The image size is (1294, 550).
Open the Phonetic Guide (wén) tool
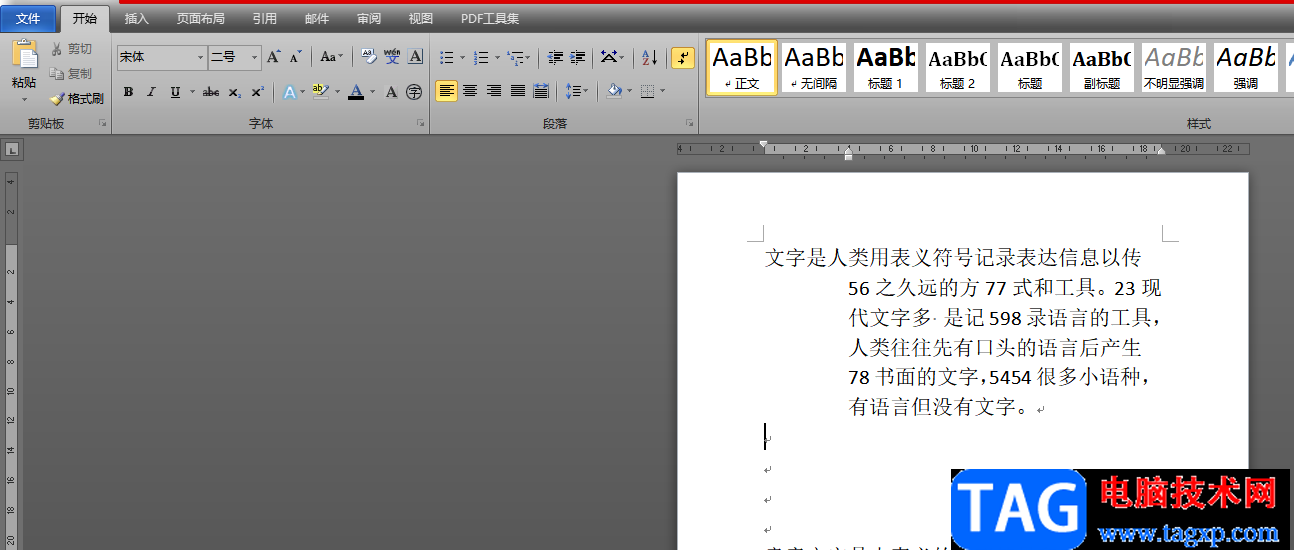click(x=392, y=57)
